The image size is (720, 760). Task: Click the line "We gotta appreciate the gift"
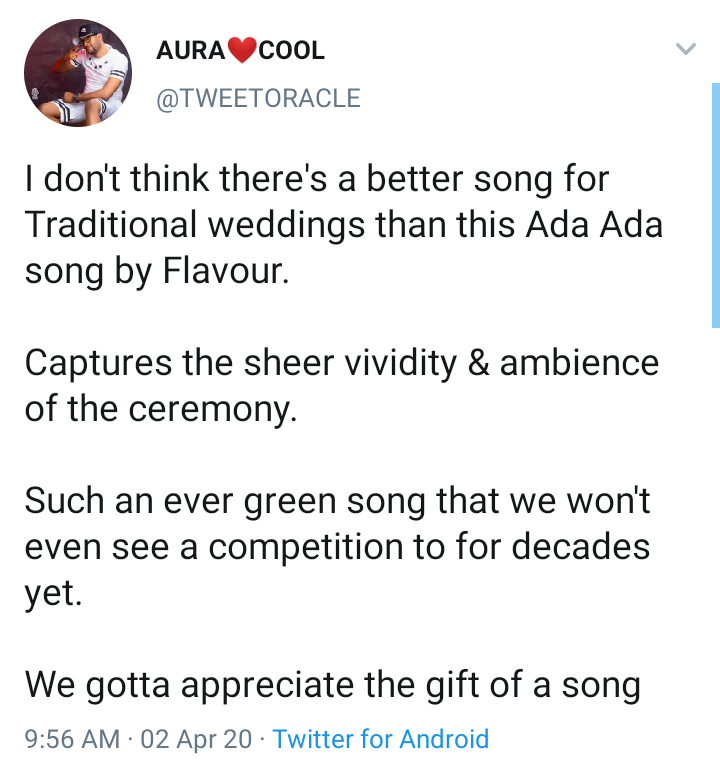coord(333,686)
